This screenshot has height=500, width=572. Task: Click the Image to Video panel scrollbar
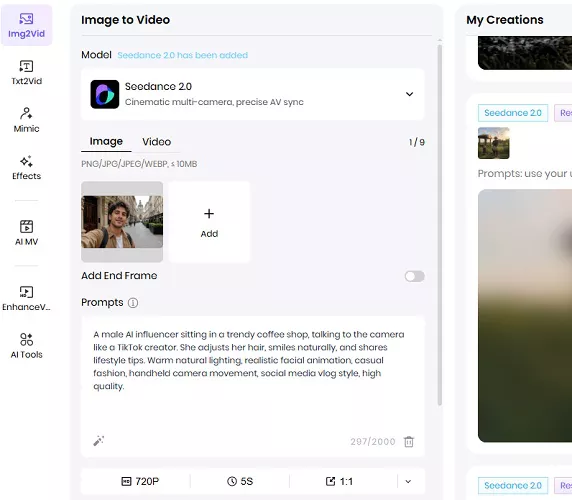(440, 224)
